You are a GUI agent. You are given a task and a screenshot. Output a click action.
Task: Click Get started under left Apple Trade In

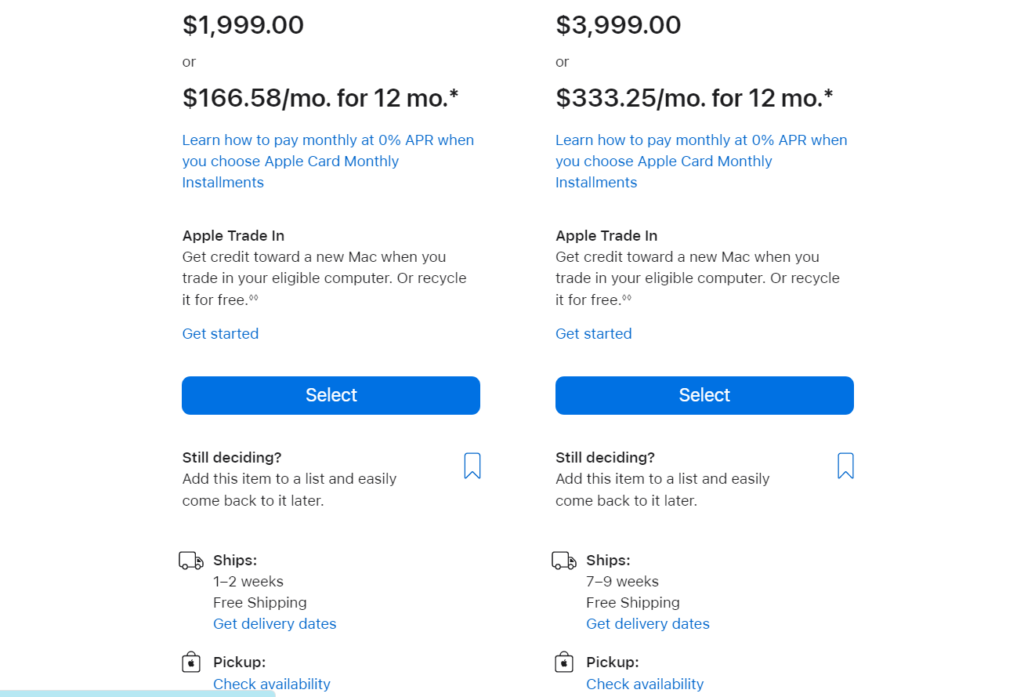click(x=220, y=334)
